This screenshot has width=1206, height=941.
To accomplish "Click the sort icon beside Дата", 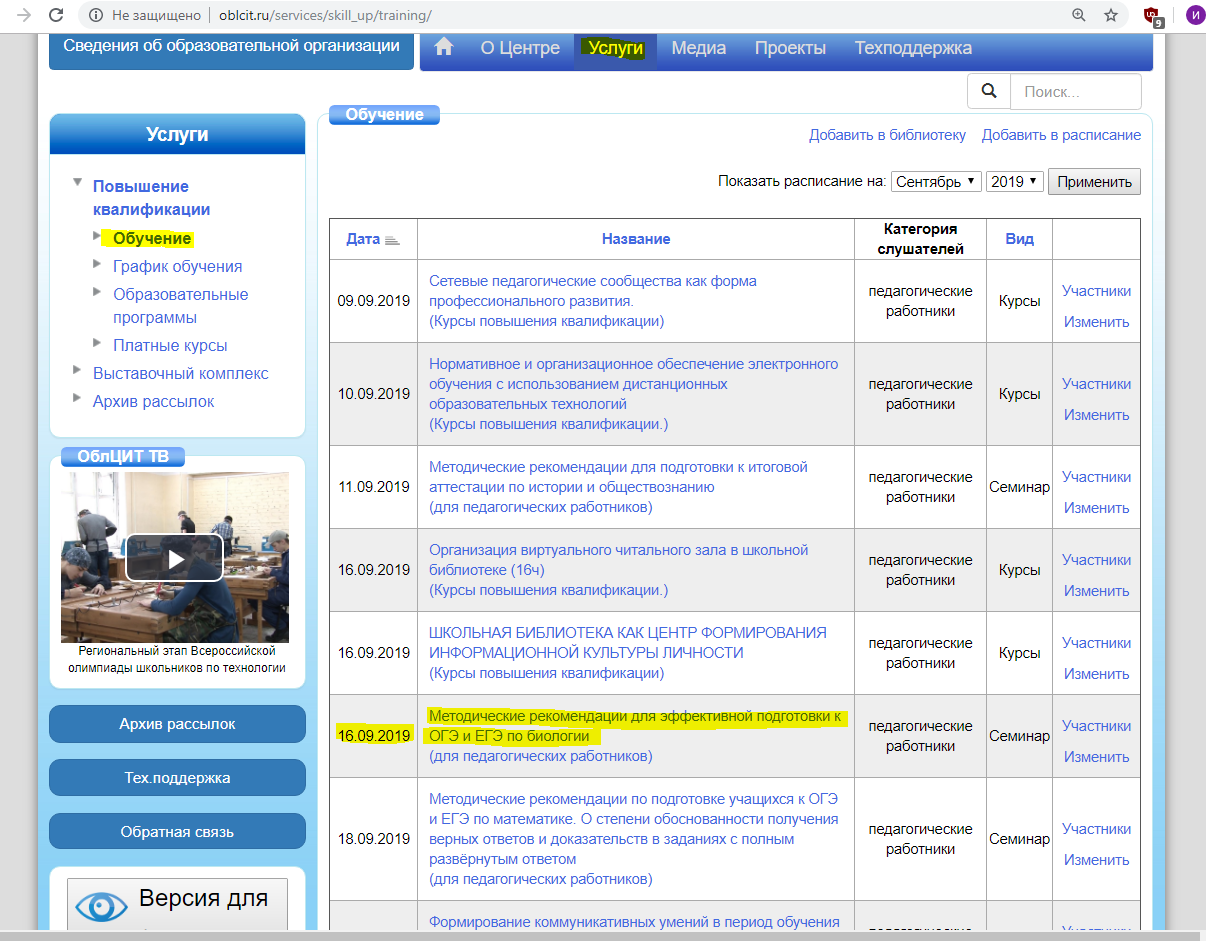I will pyautogui.click(x=392, y=240).
